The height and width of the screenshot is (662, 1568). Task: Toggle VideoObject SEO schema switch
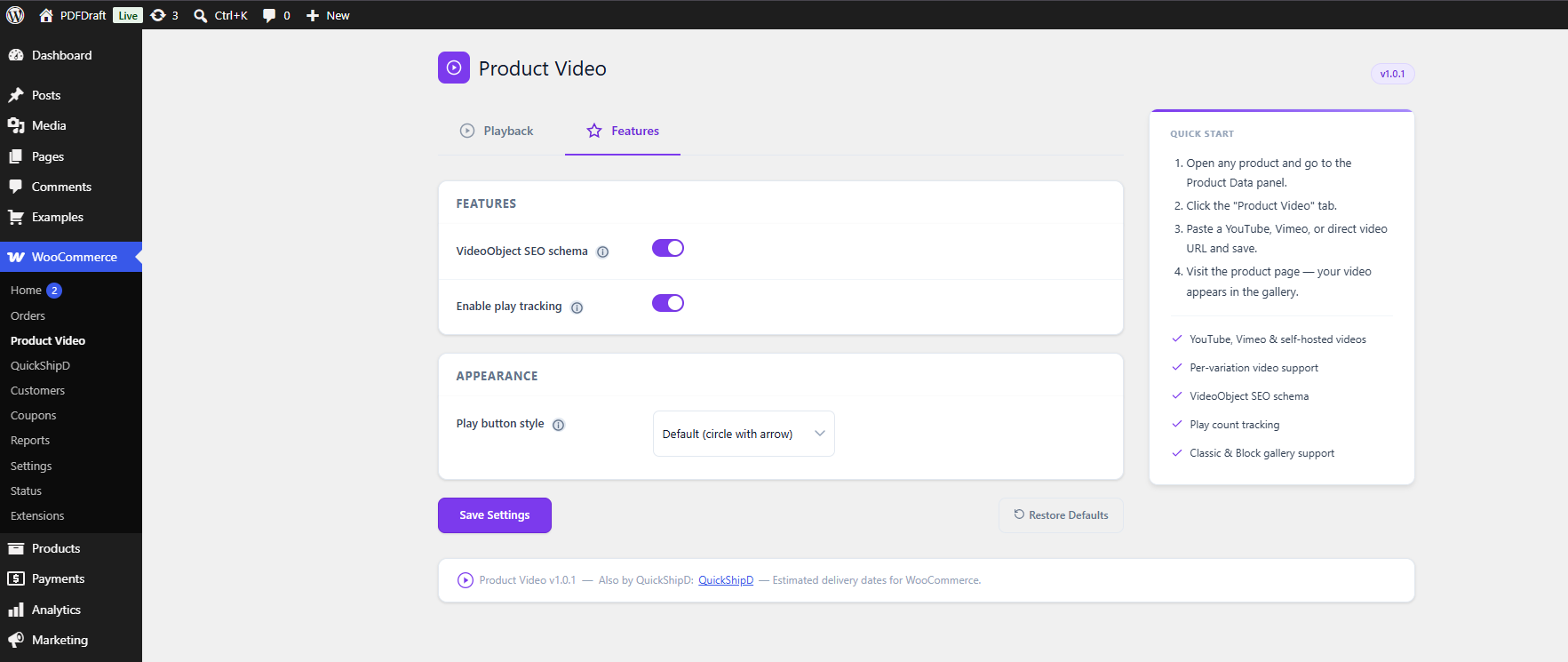[x=668, y=248]
